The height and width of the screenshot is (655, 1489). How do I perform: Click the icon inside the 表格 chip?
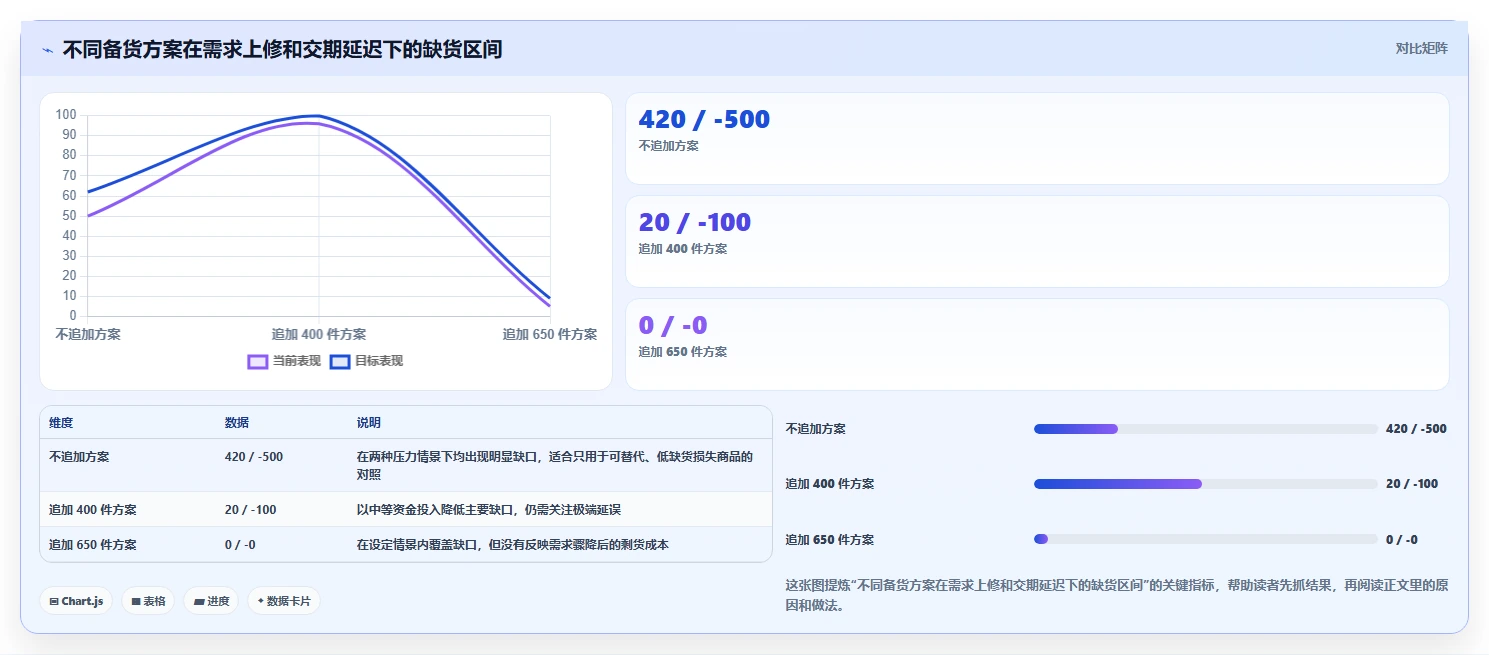[136, 602]
